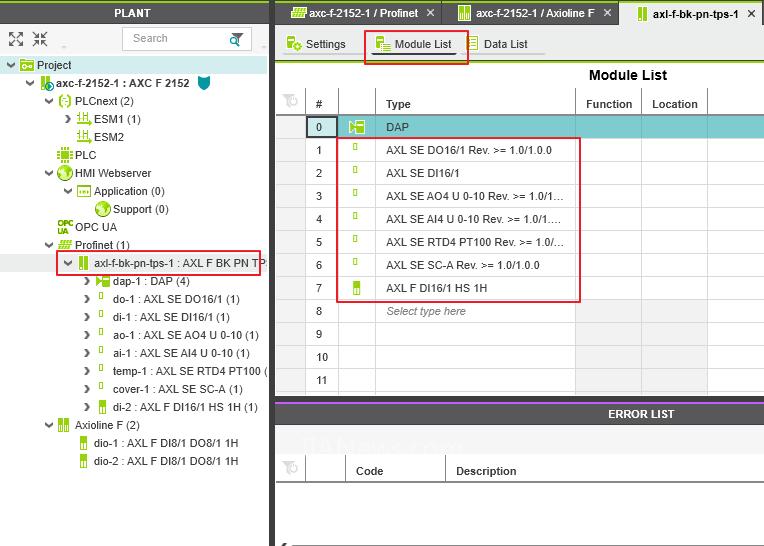The width and height of the screenshot is (764, 546).
Task: Click the Profinet network icon in tree
Action: click(x=65, y=245)
